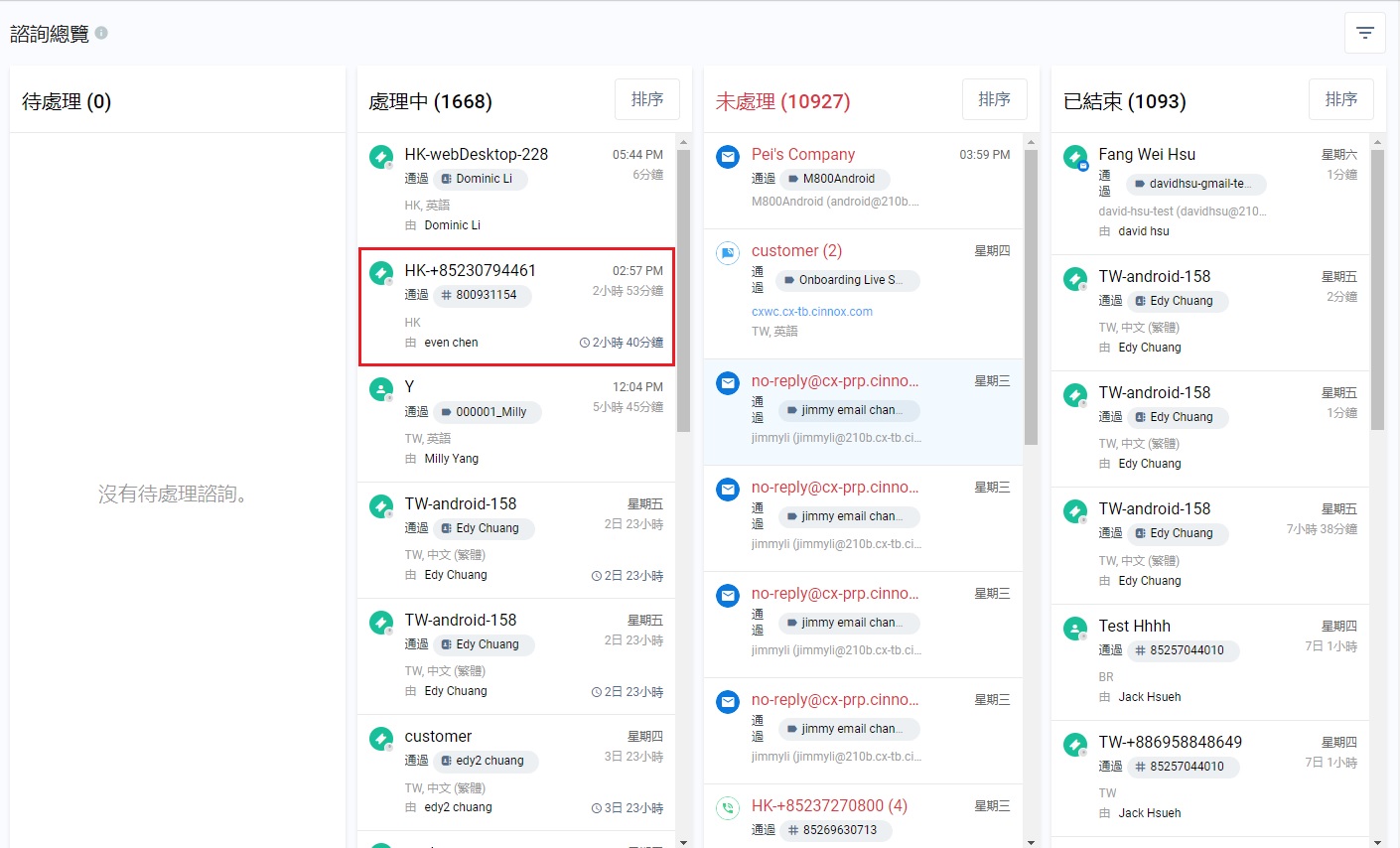Click the clock icon beside 2小時 40分鐘

pyautogui.click(x=585, y=343)
